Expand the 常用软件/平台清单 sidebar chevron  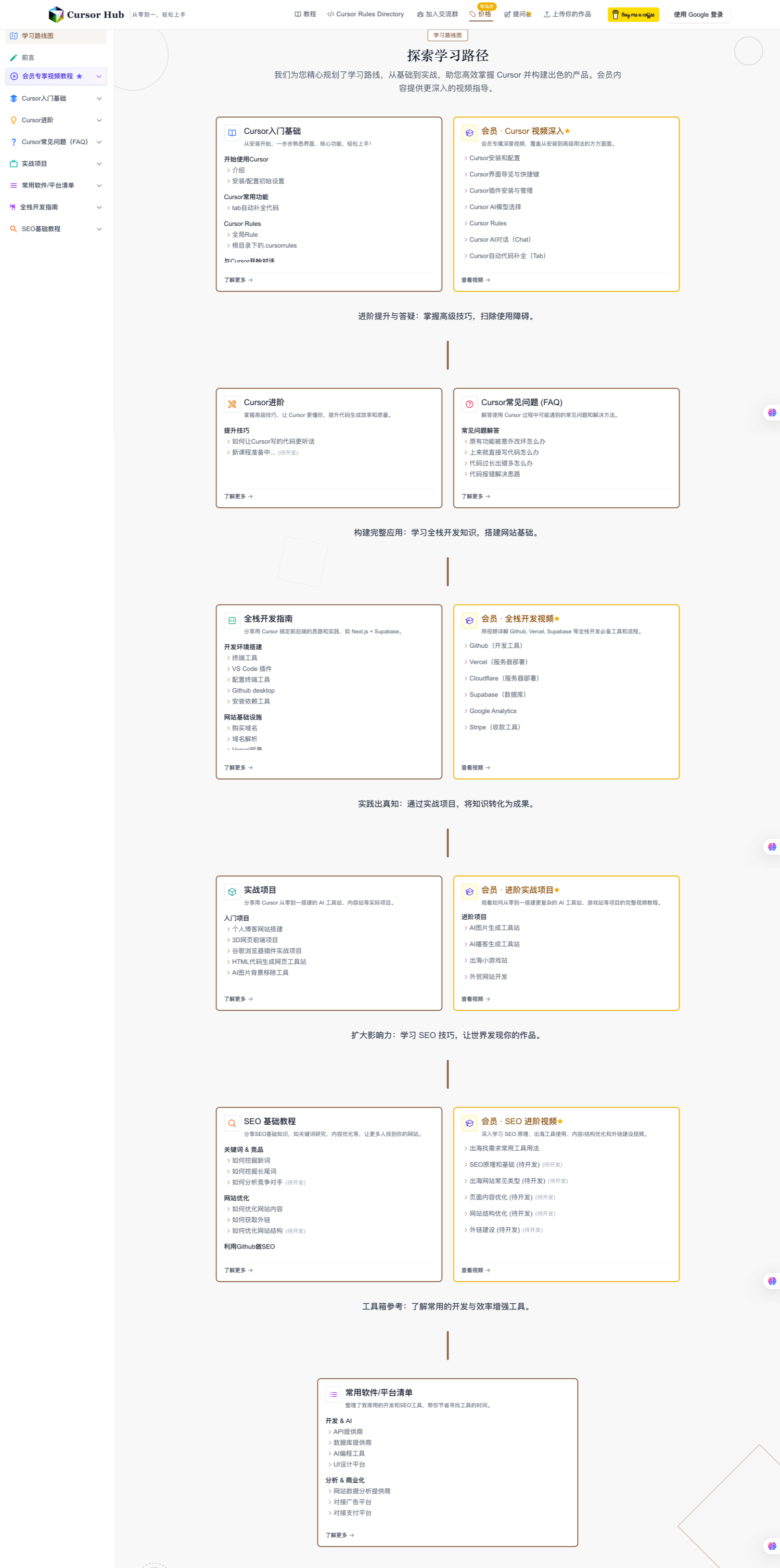99,186
